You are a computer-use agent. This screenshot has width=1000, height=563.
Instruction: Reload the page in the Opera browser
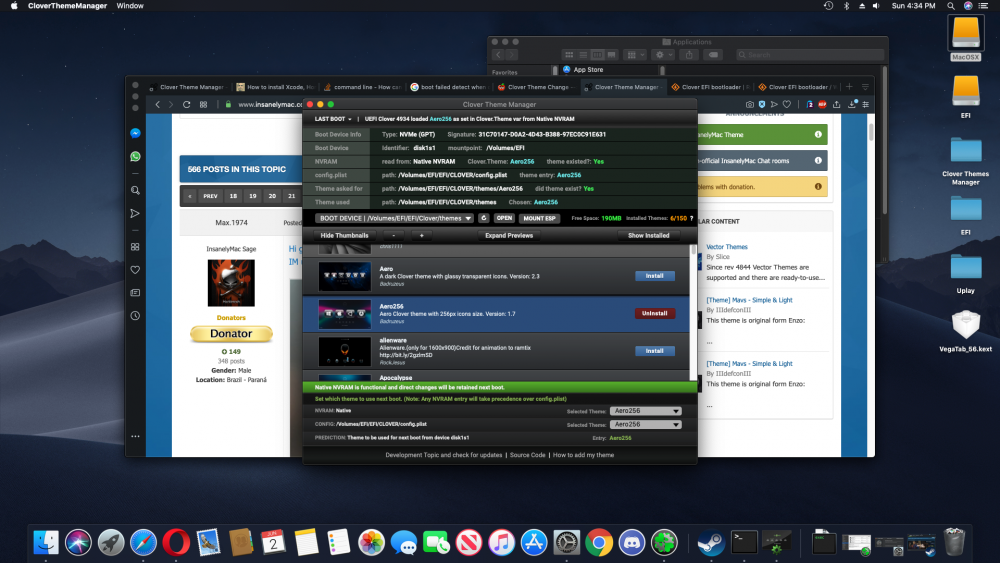click(186, 105)
